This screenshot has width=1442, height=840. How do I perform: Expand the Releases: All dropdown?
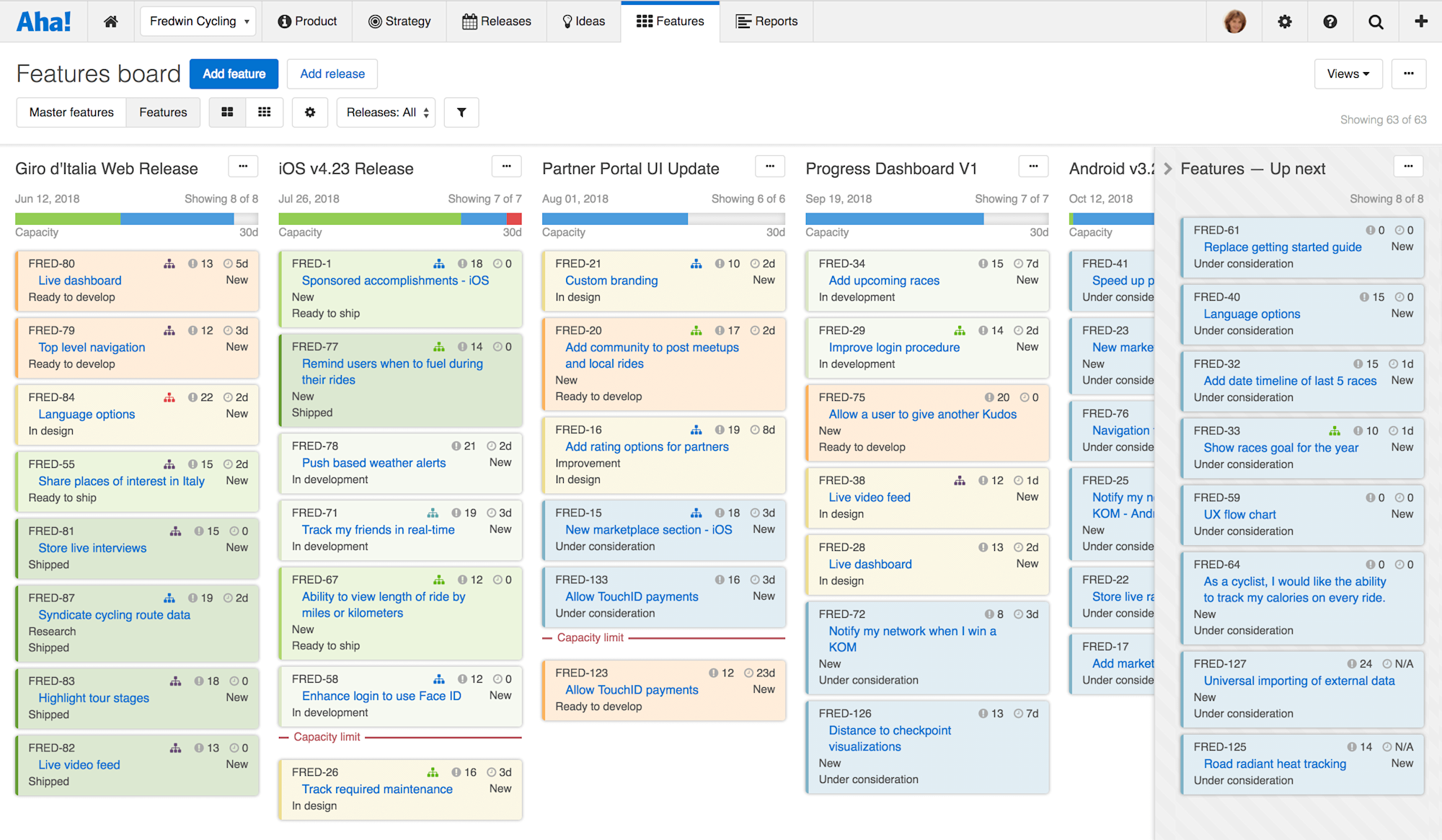point(386,112)
